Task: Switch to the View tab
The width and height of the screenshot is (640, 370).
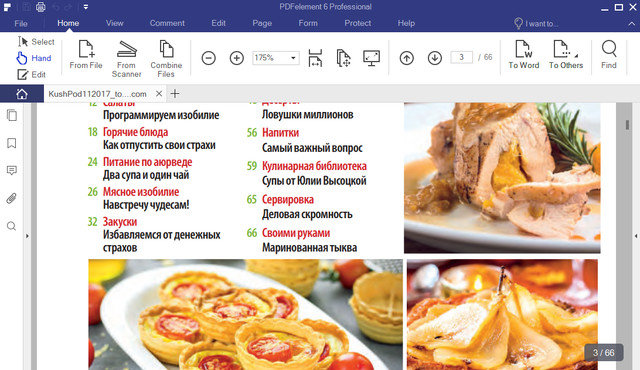Action: coord(115,23)
